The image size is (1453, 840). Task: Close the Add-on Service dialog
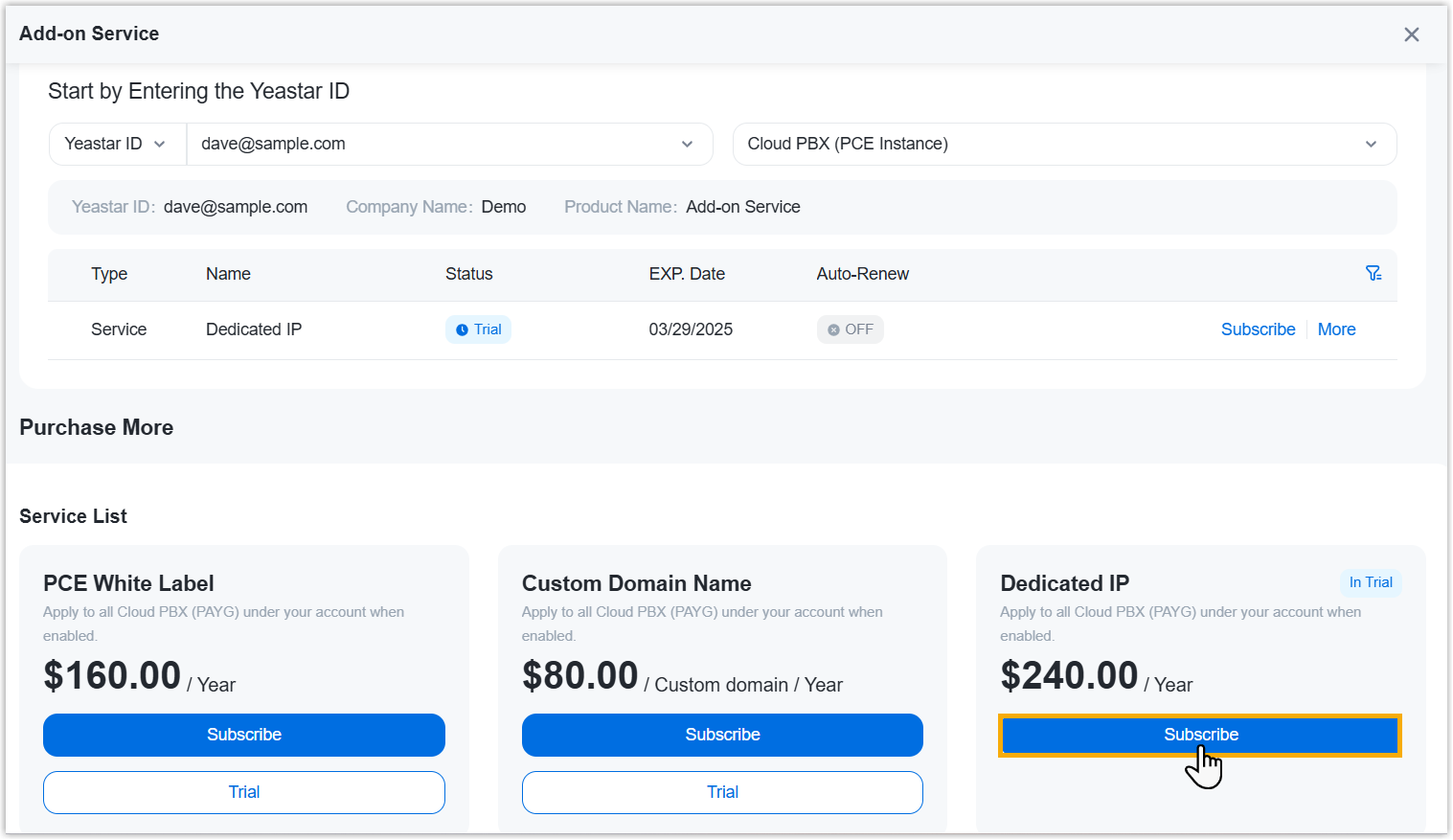click(x=1411, y=34)
